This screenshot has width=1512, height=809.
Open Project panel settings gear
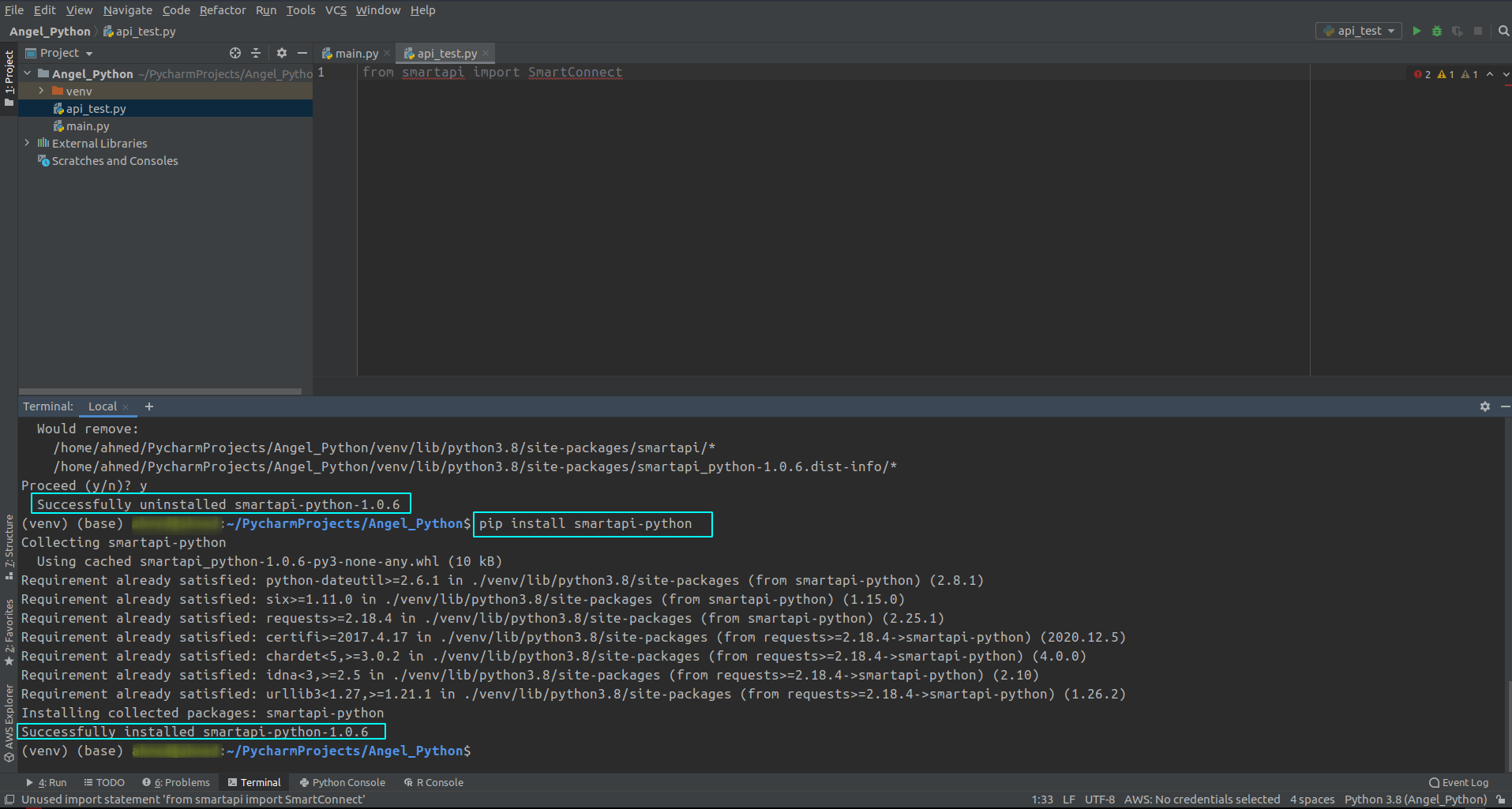click(282, 53)
